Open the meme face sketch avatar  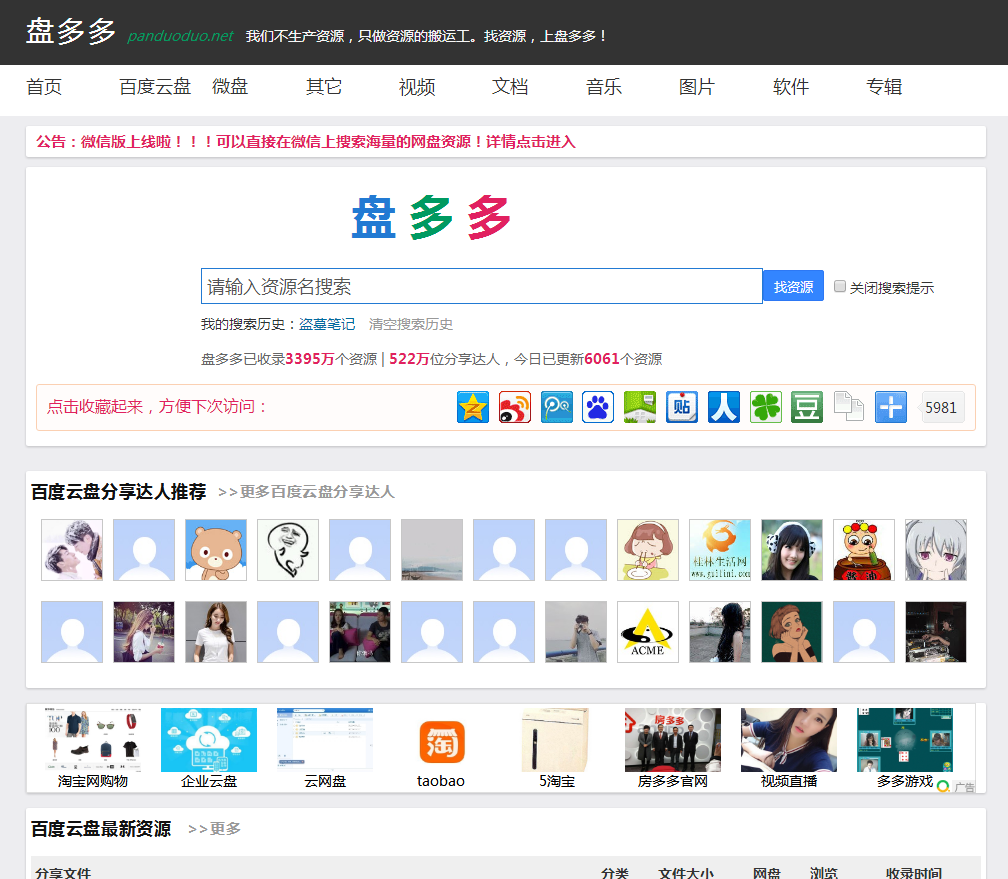coord(288,550)
